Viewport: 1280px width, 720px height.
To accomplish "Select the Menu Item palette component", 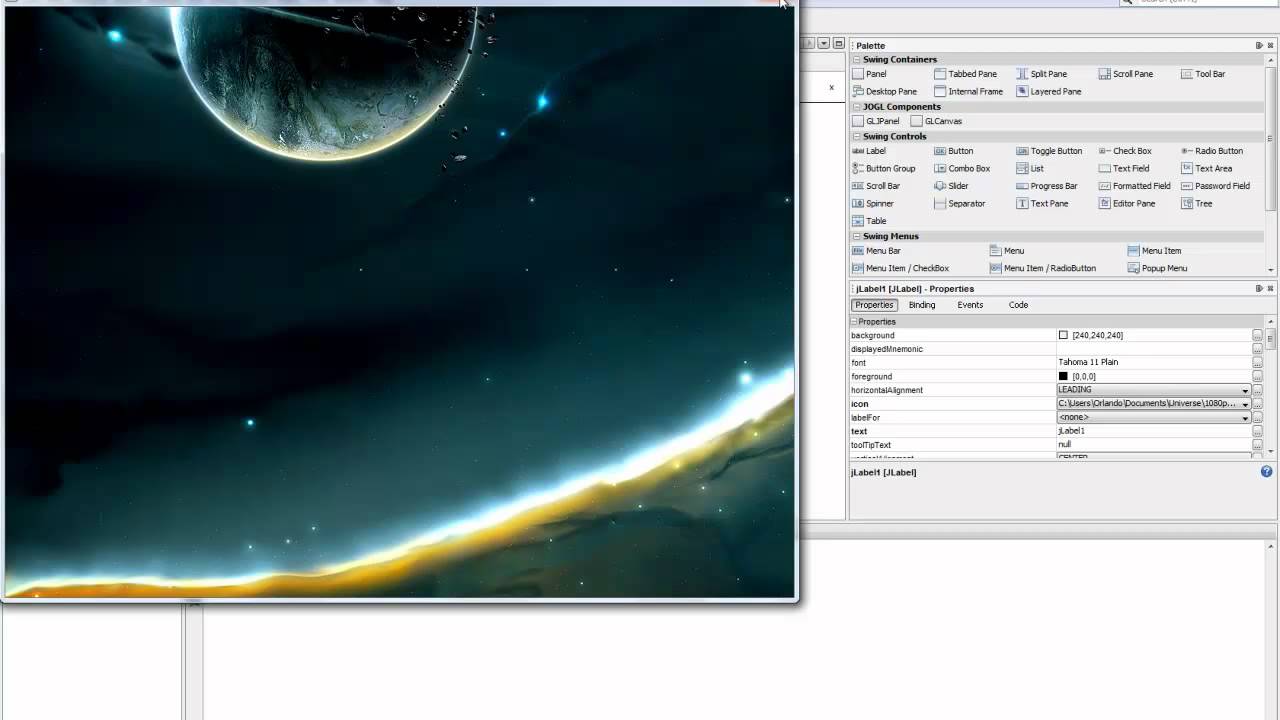I will pos(1153,251).
